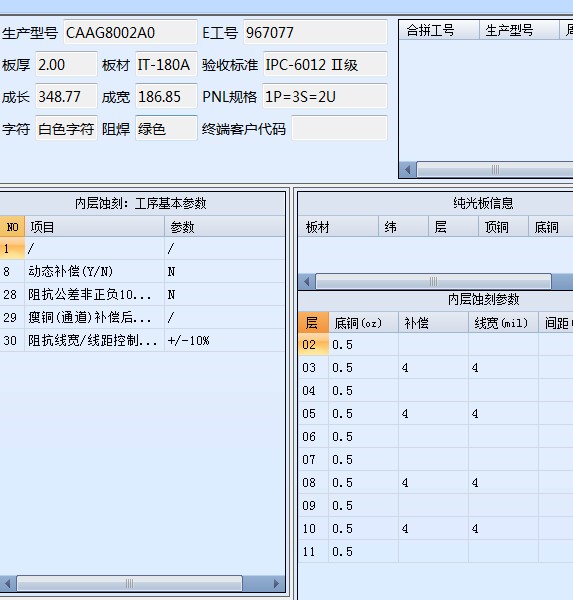Click left scroll arrow under 工序基本参数 table
The height and width of the screenshot is (600, 573).
pos(8,584)
